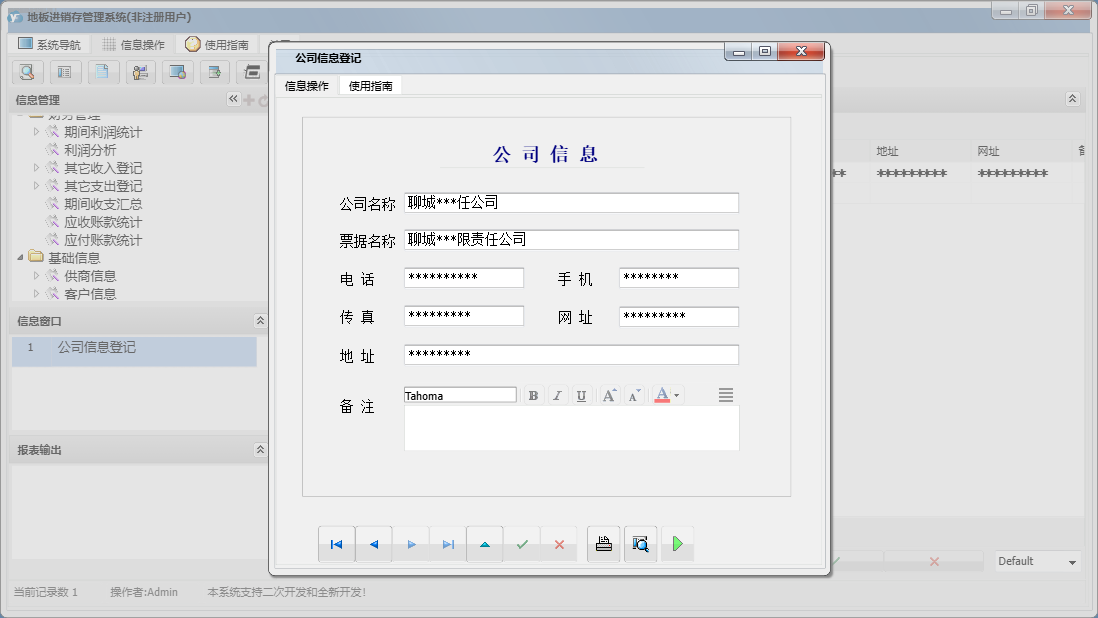Jump to first record using the rewind icon
This screenshot has height=618, width=1098.
coord(337,543)
